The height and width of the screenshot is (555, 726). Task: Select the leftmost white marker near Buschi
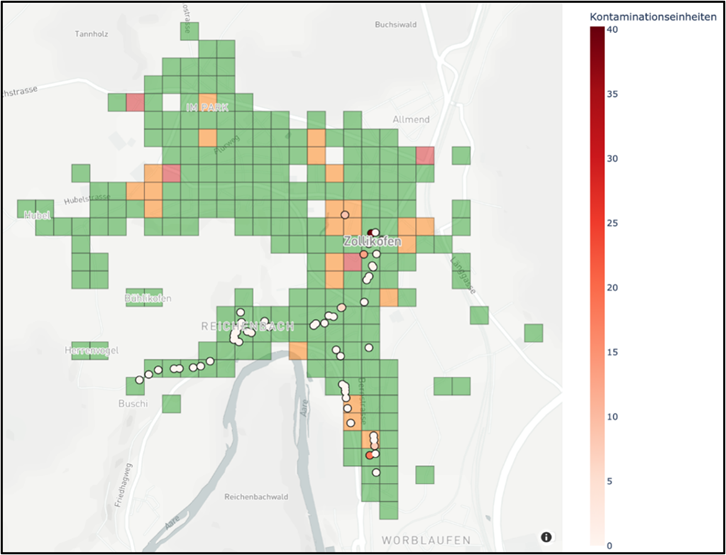(139, 379)
